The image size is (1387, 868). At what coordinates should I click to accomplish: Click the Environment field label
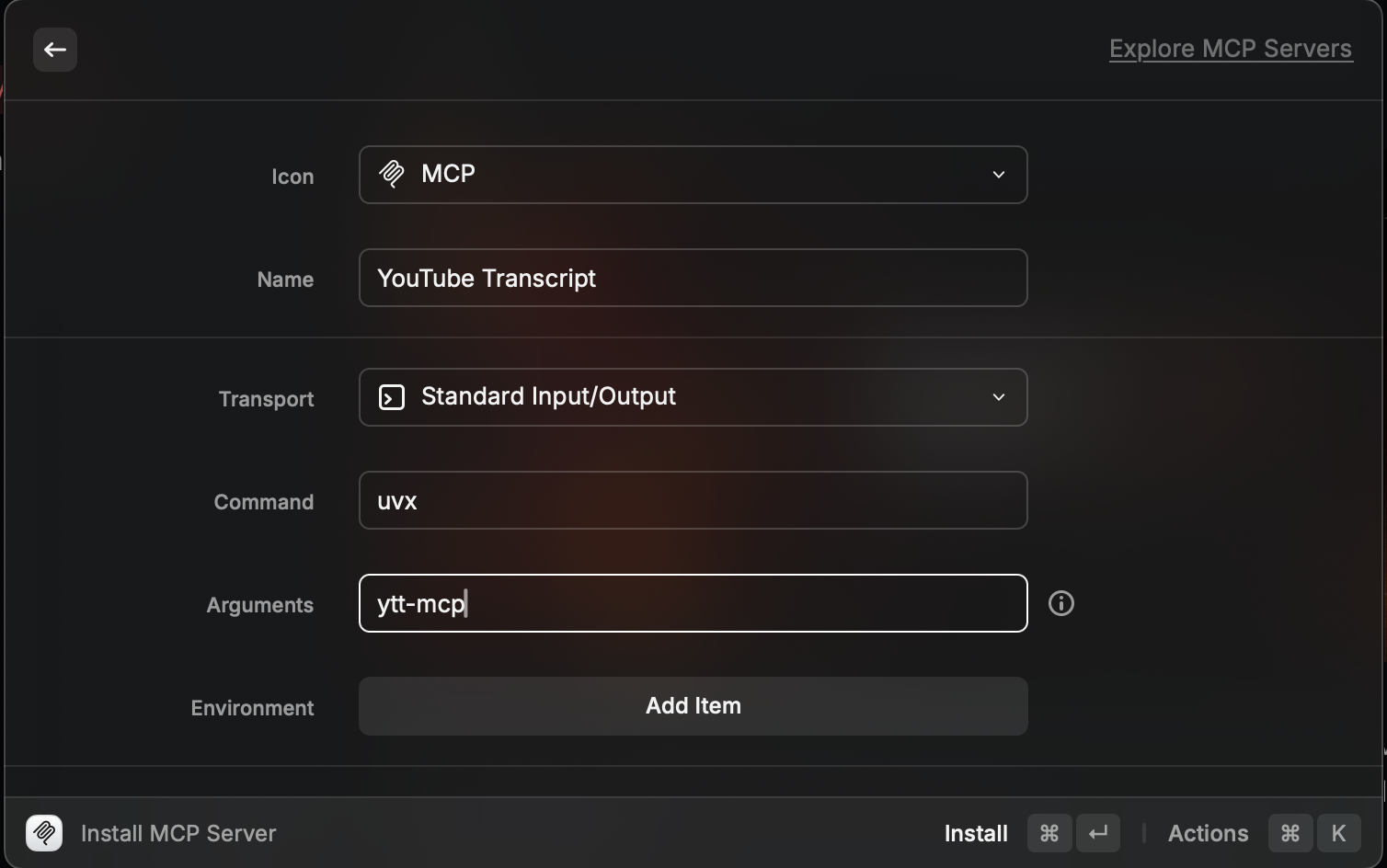pos(252,708)
